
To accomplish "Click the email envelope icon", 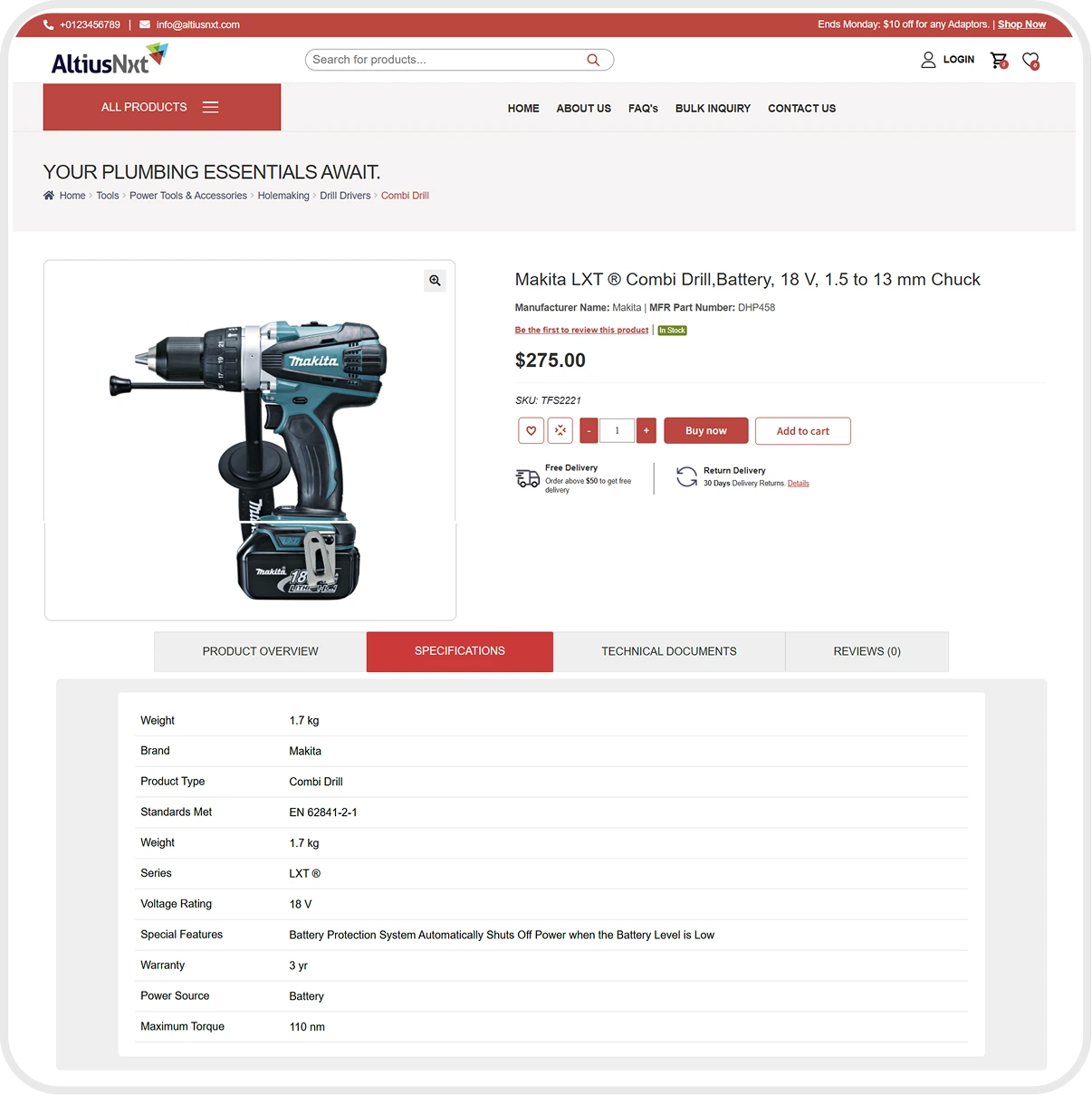I will click(145, 24).
